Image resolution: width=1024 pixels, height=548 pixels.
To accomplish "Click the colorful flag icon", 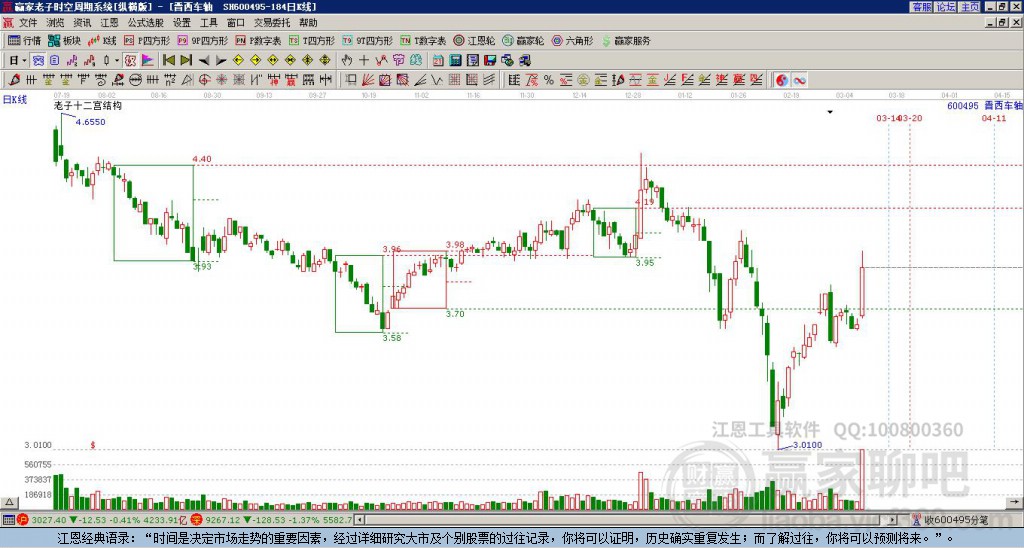I will pos(148,61).
